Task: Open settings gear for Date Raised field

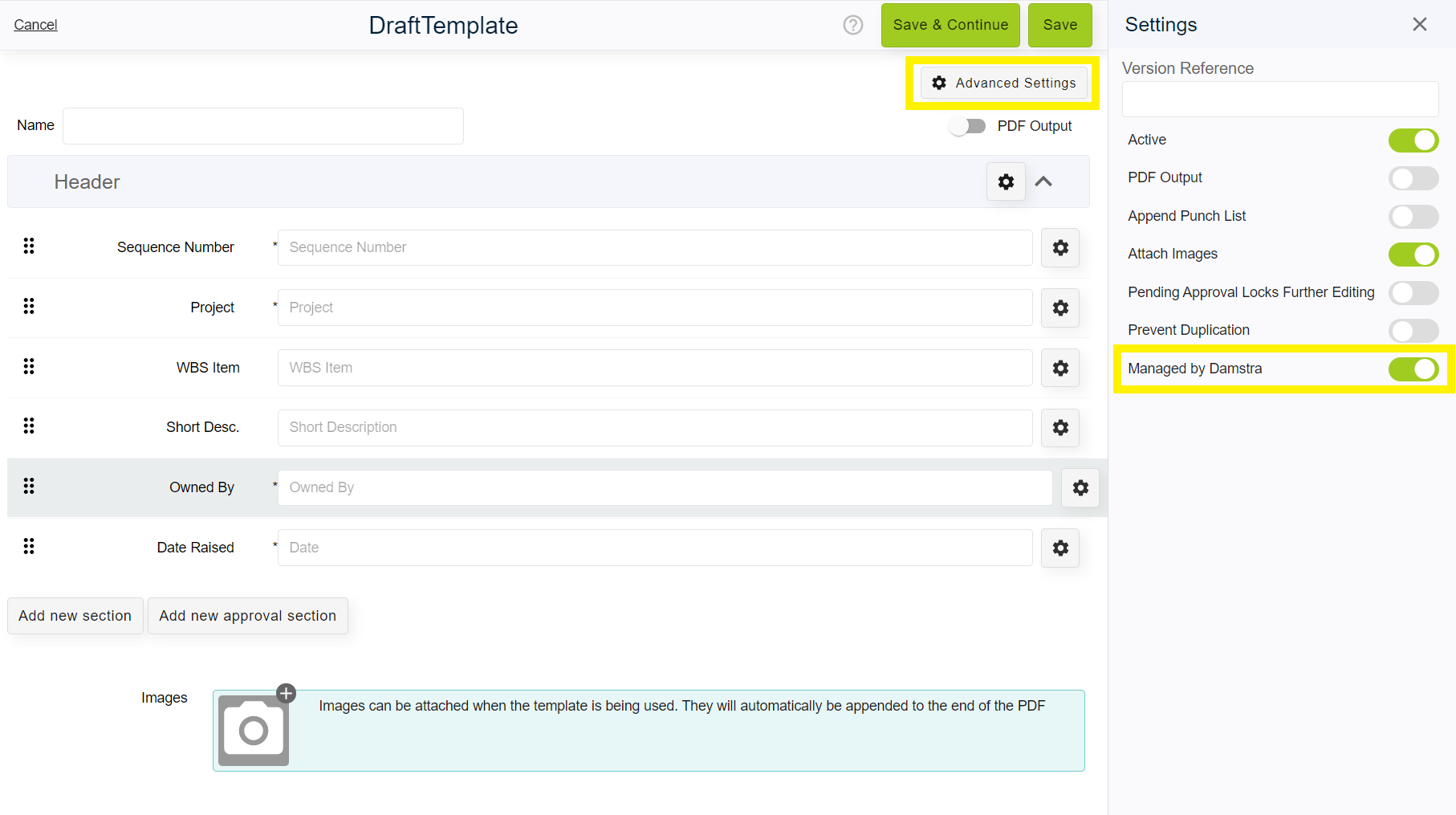Action: tap(1060, 548)
